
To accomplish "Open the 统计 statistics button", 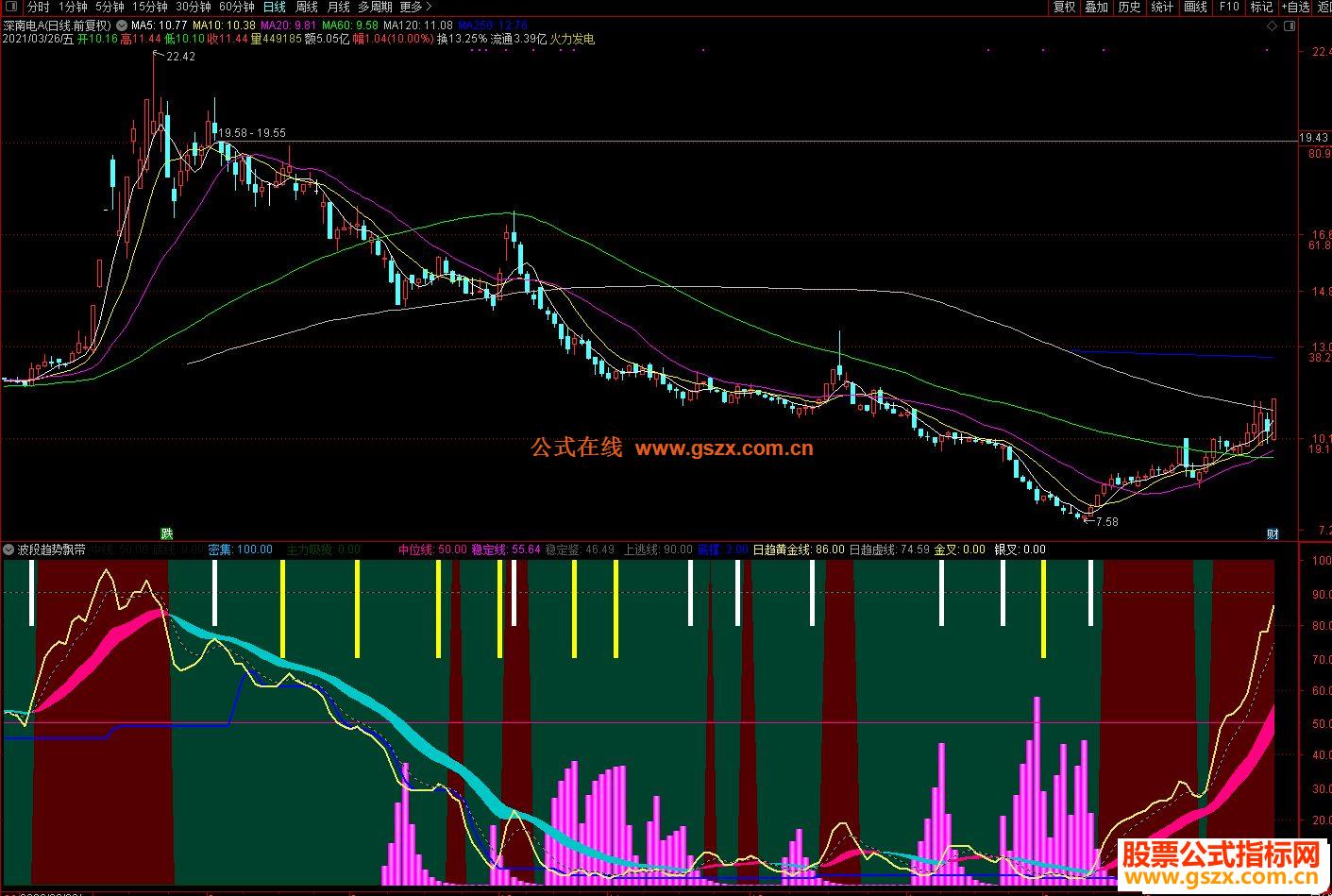I will tap(1162, 7).
